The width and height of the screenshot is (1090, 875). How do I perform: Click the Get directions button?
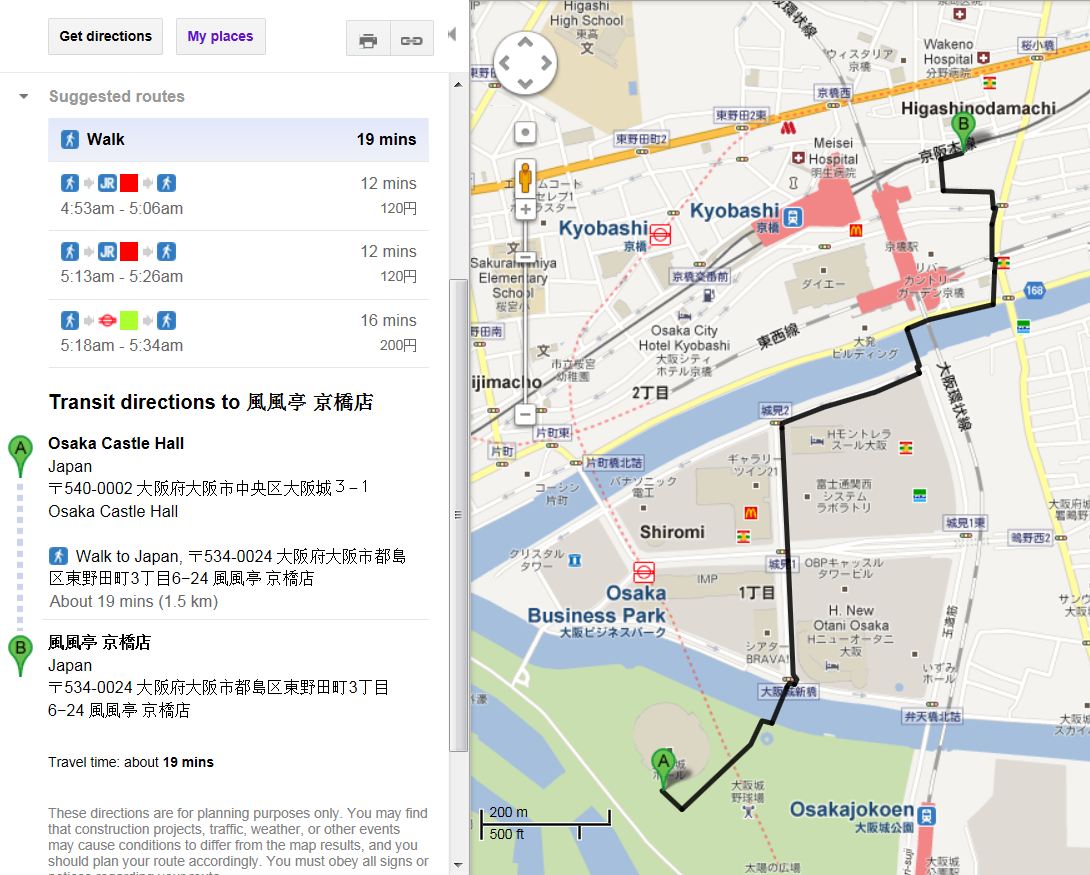click(105, 37)
